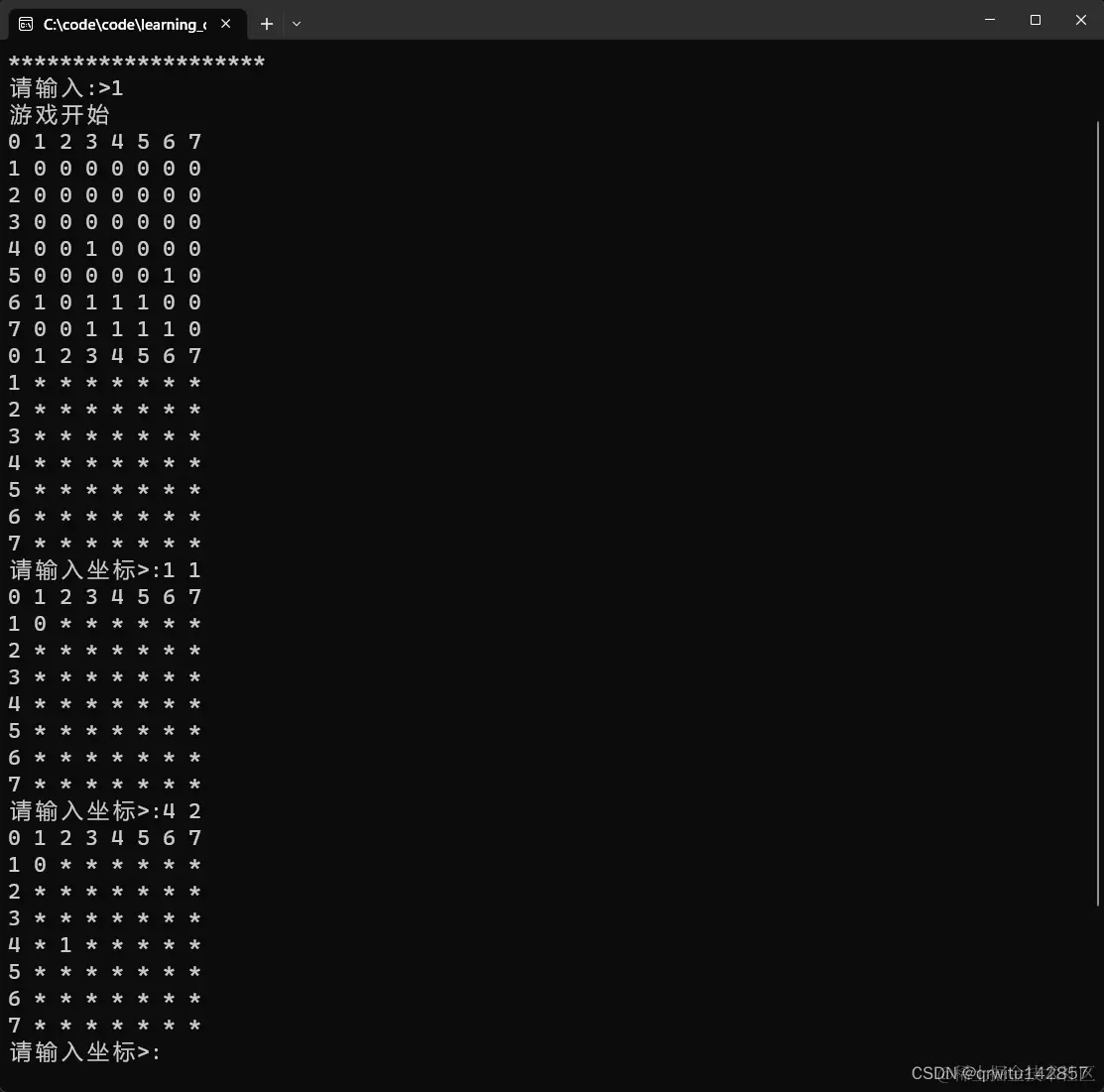
Task: Close the C:\code\code\learning tab
Action: [x=225, y=24]
